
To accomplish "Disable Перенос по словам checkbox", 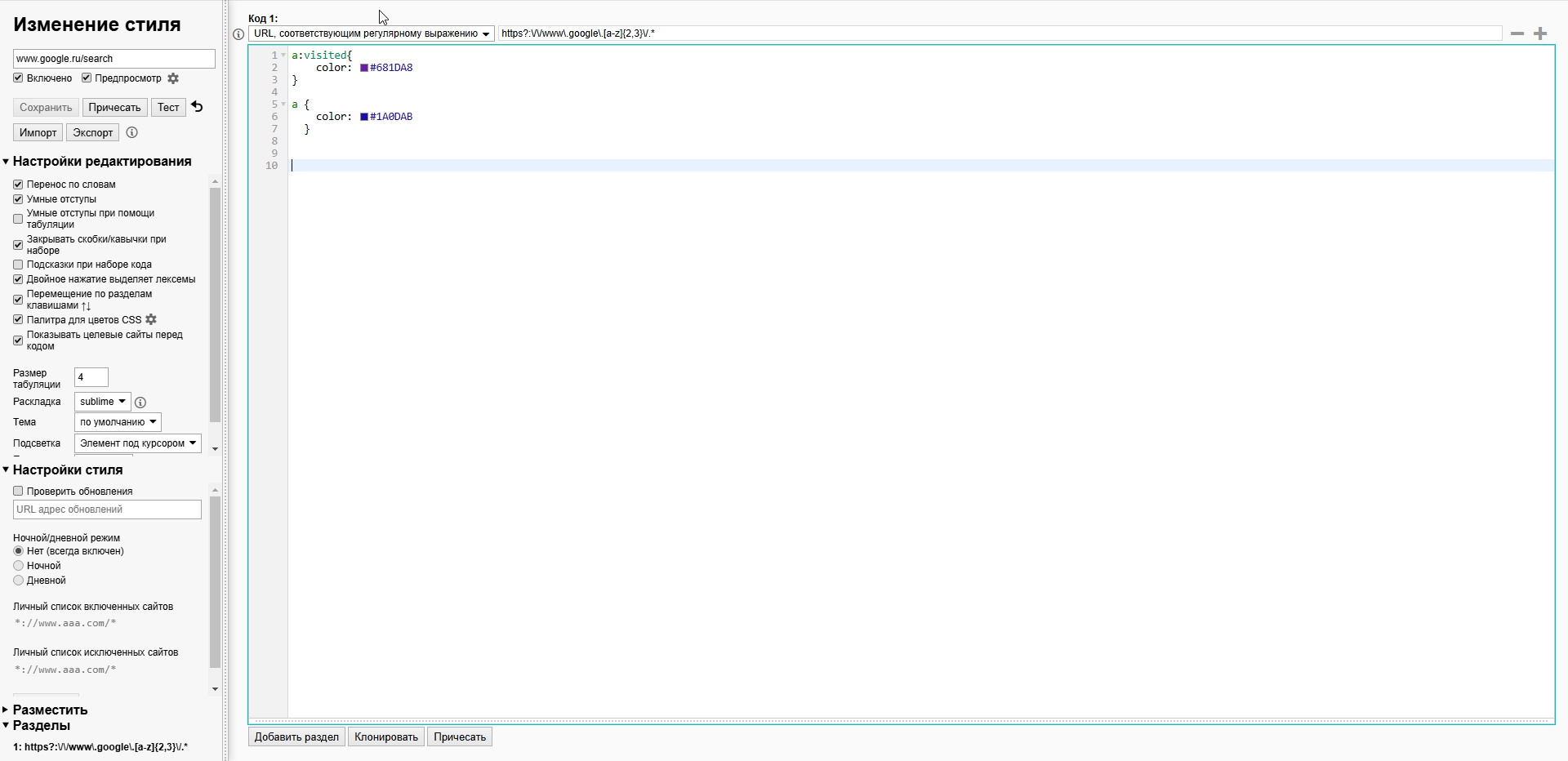I will 18,185.
